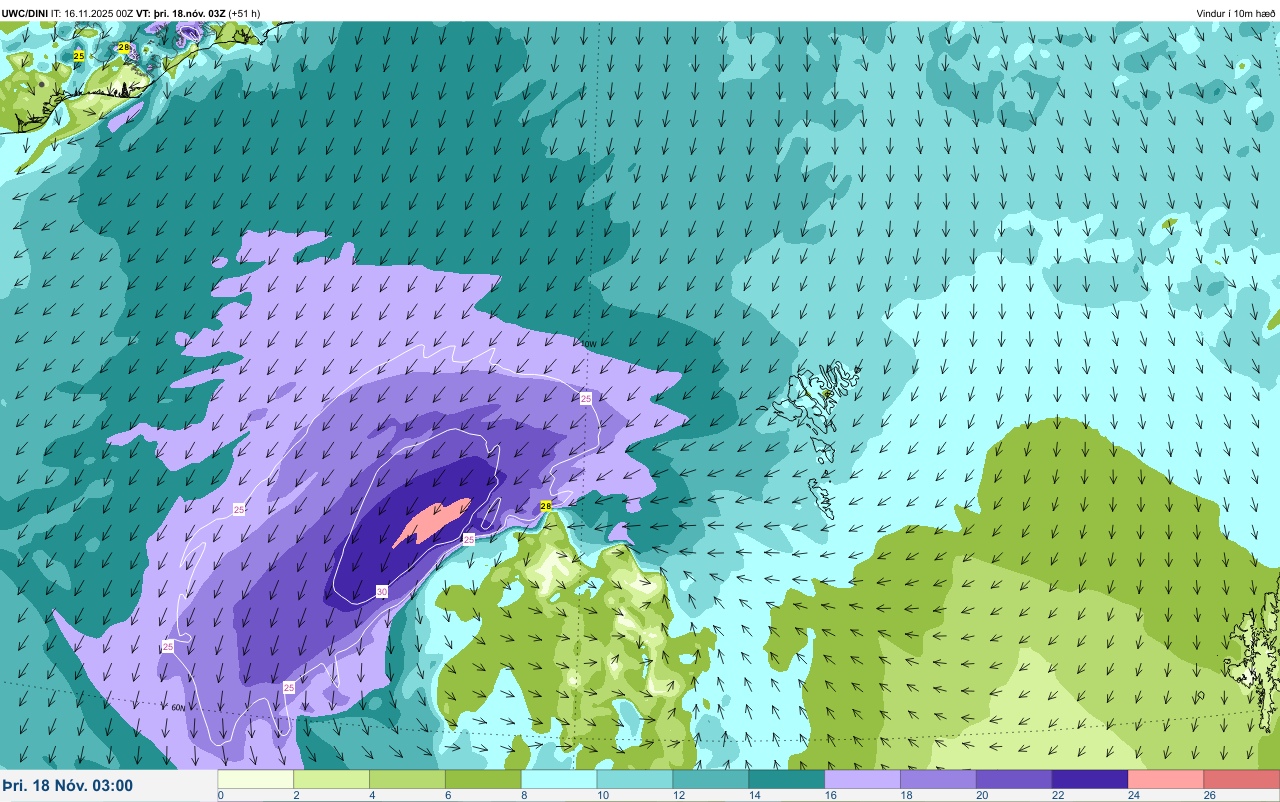
Task: Click the '10W' longitude label
Action: point(588,344)
